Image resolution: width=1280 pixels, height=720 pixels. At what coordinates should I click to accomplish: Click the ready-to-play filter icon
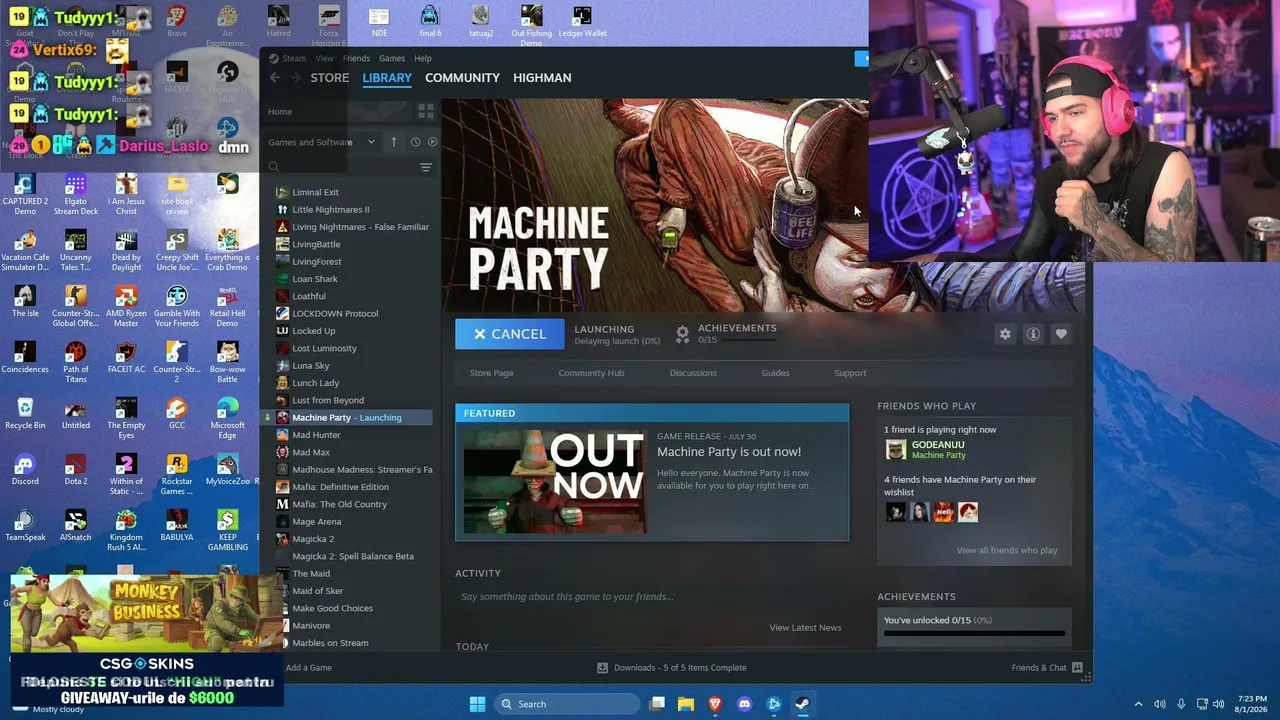click(432, 142)
